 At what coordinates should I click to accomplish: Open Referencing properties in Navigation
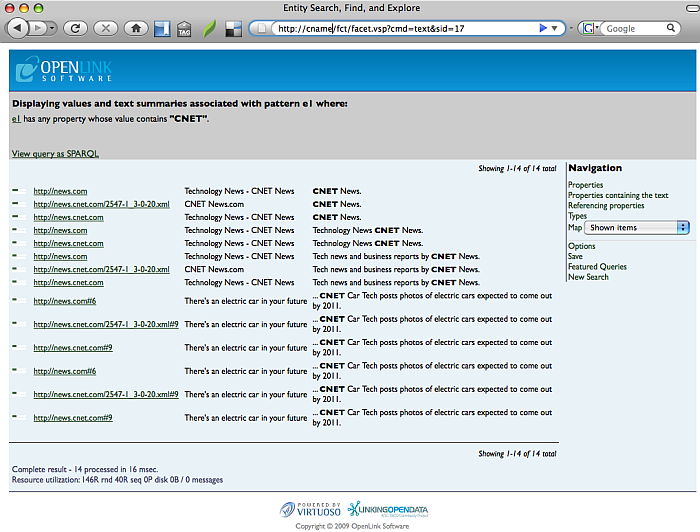pos(606,205)
